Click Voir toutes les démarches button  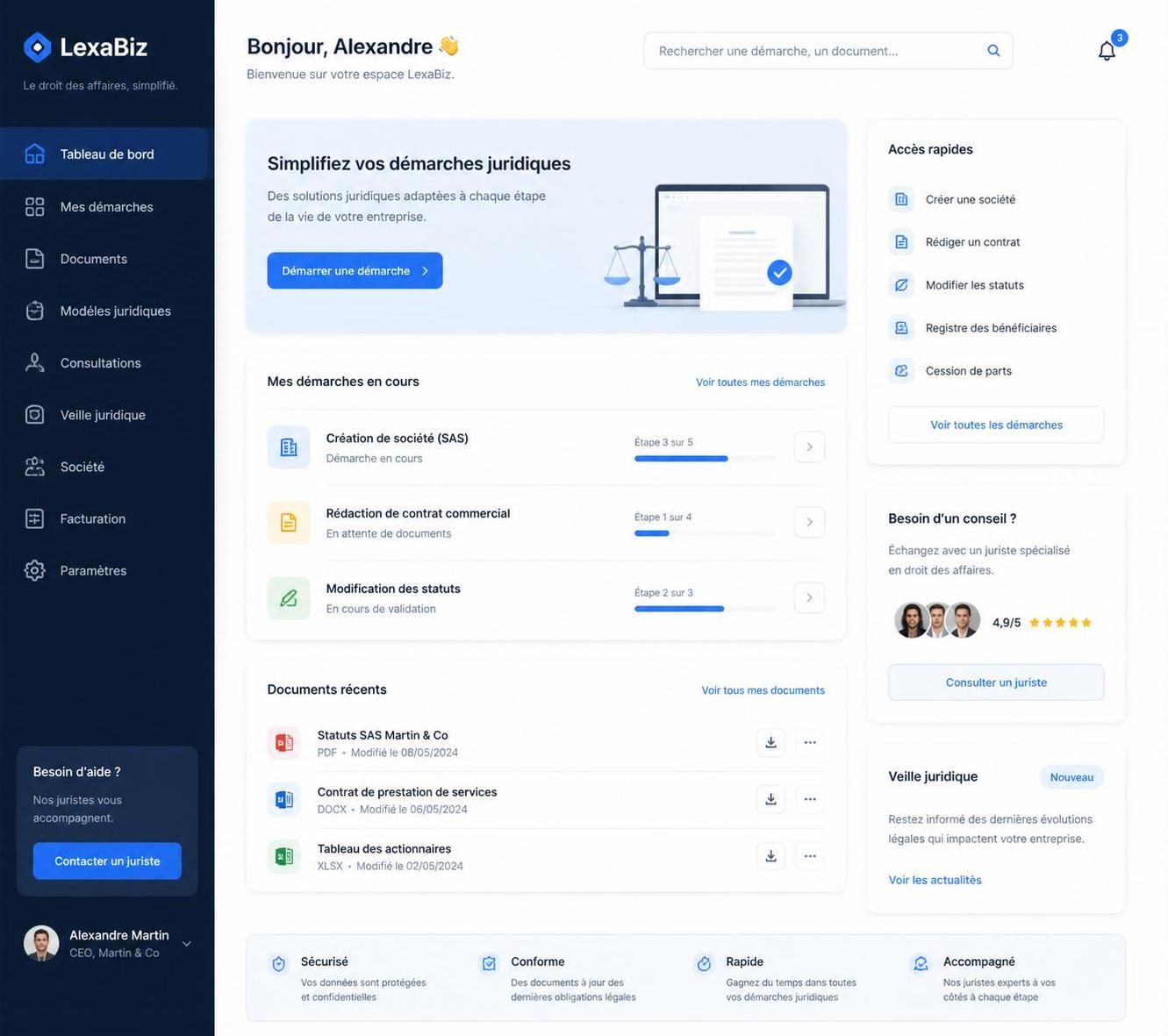[x=996, y=425]
